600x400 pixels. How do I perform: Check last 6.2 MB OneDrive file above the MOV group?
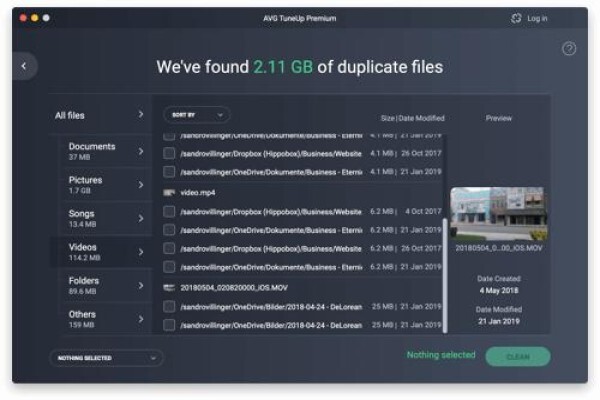click(x=169, y=267)
